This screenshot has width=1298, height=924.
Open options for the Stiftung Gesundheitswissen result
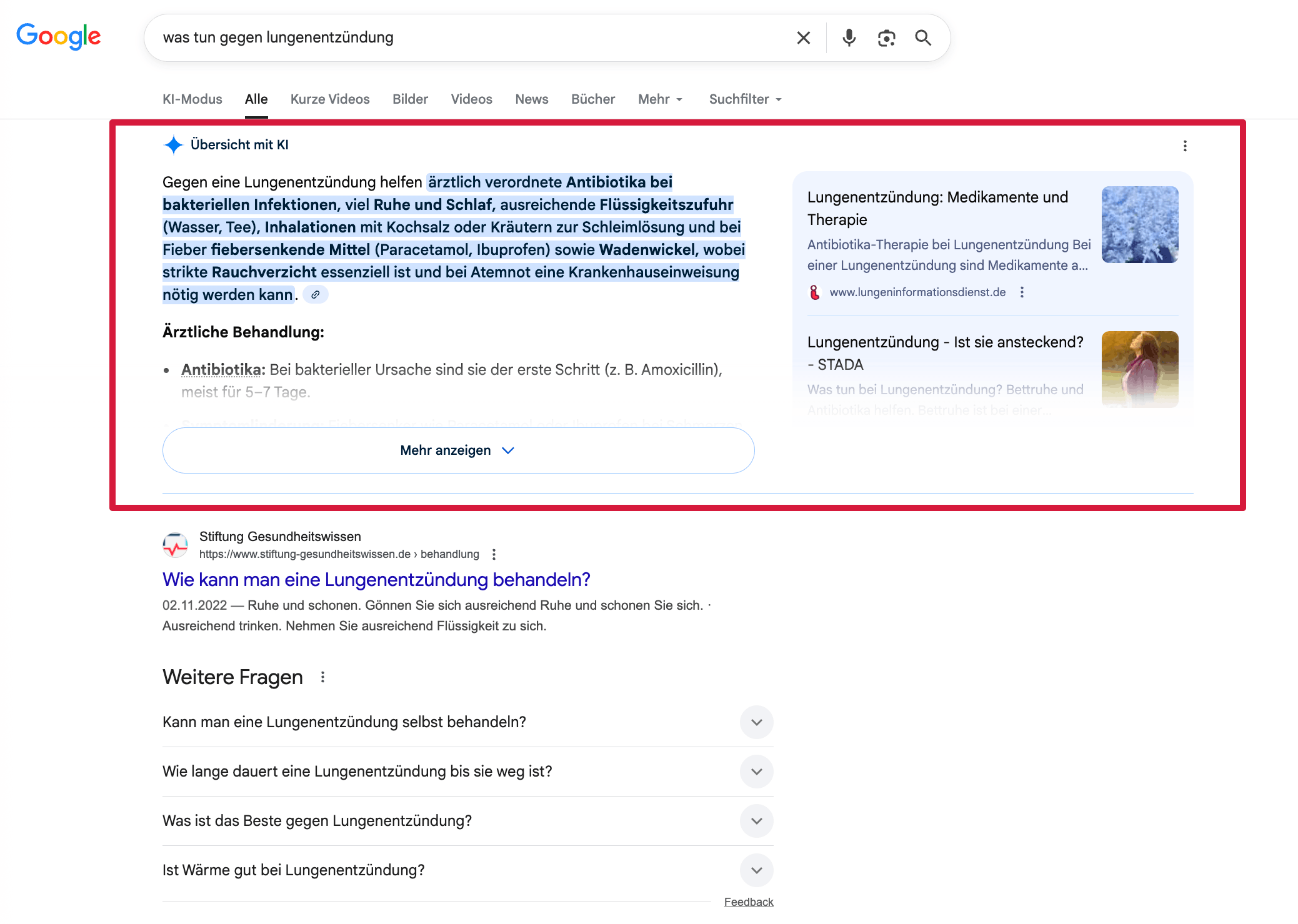pyautogui.click(x=494, y=554)
